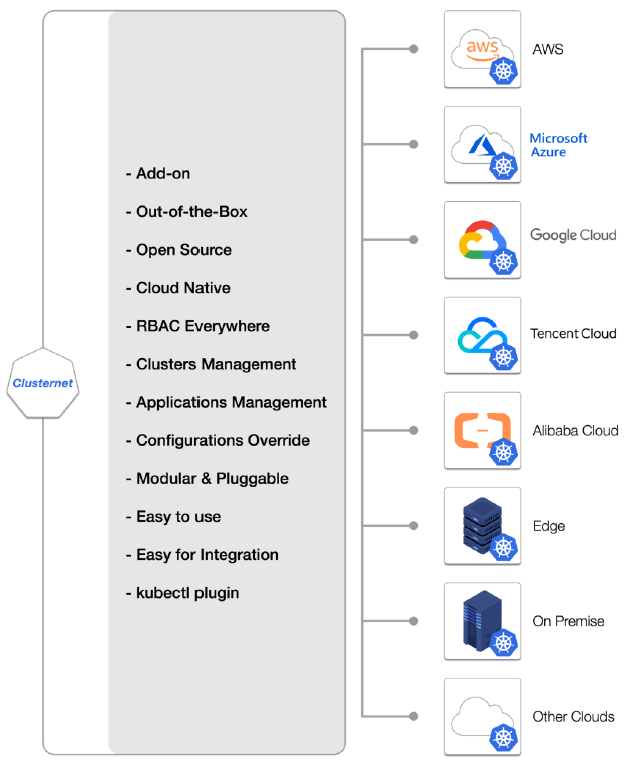
Task: Click the Easy to use feature line
Action: [x=173, y=517]
